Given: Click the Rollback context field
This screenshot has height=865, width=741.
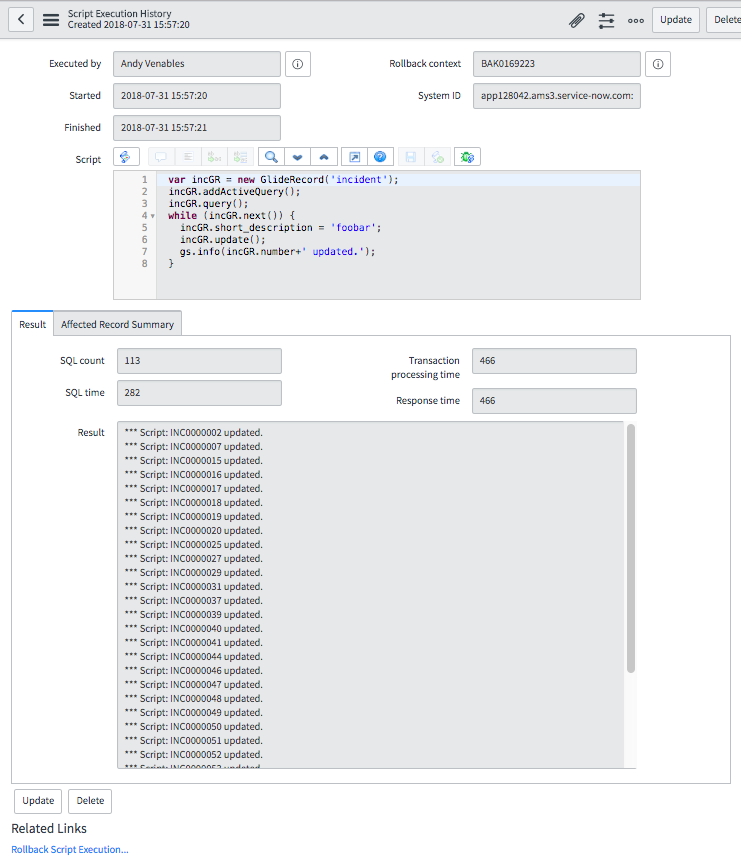Looking at the screenshot, I should (557, 64).
